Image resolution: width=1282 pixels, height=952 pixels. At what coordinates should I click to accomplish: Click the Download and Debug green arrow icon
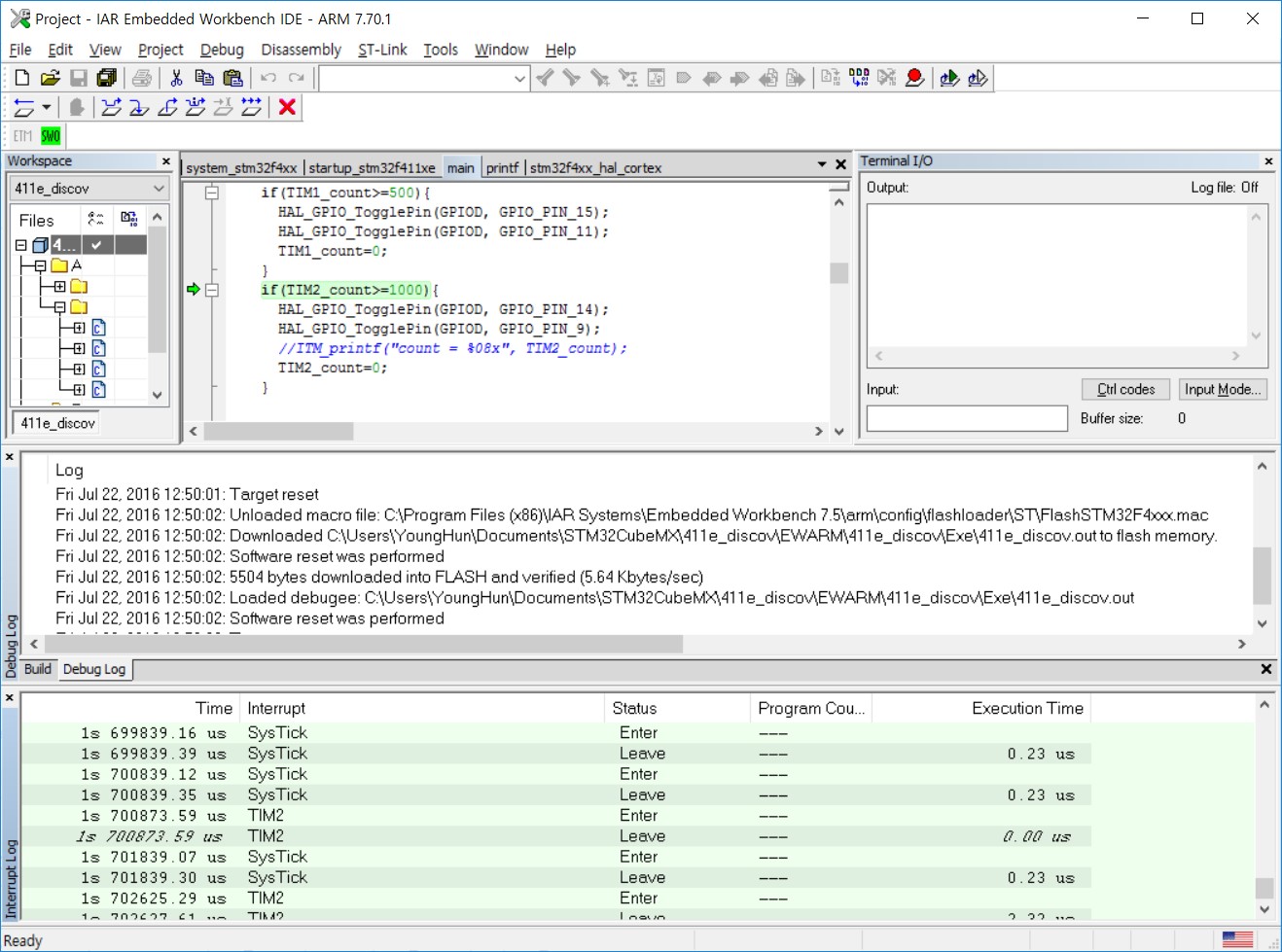pos(949,78)
